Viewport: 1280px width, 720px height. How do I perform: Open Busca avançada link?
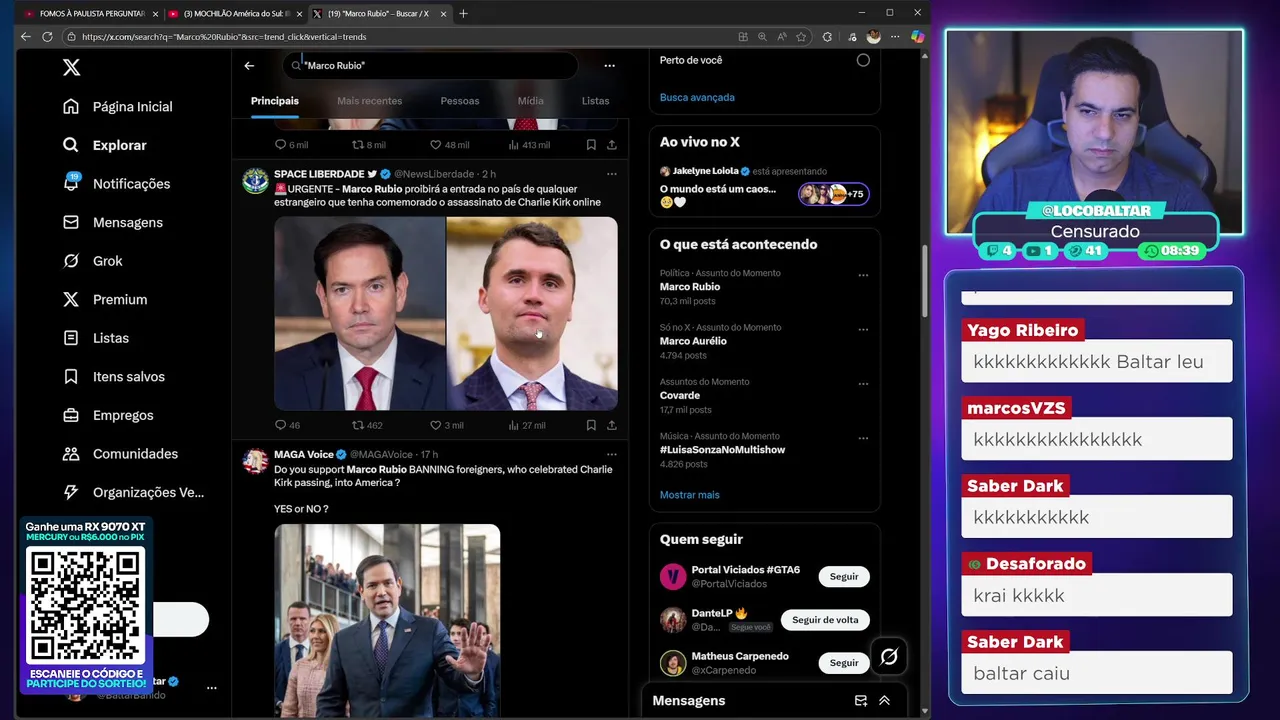pos(697,97)
